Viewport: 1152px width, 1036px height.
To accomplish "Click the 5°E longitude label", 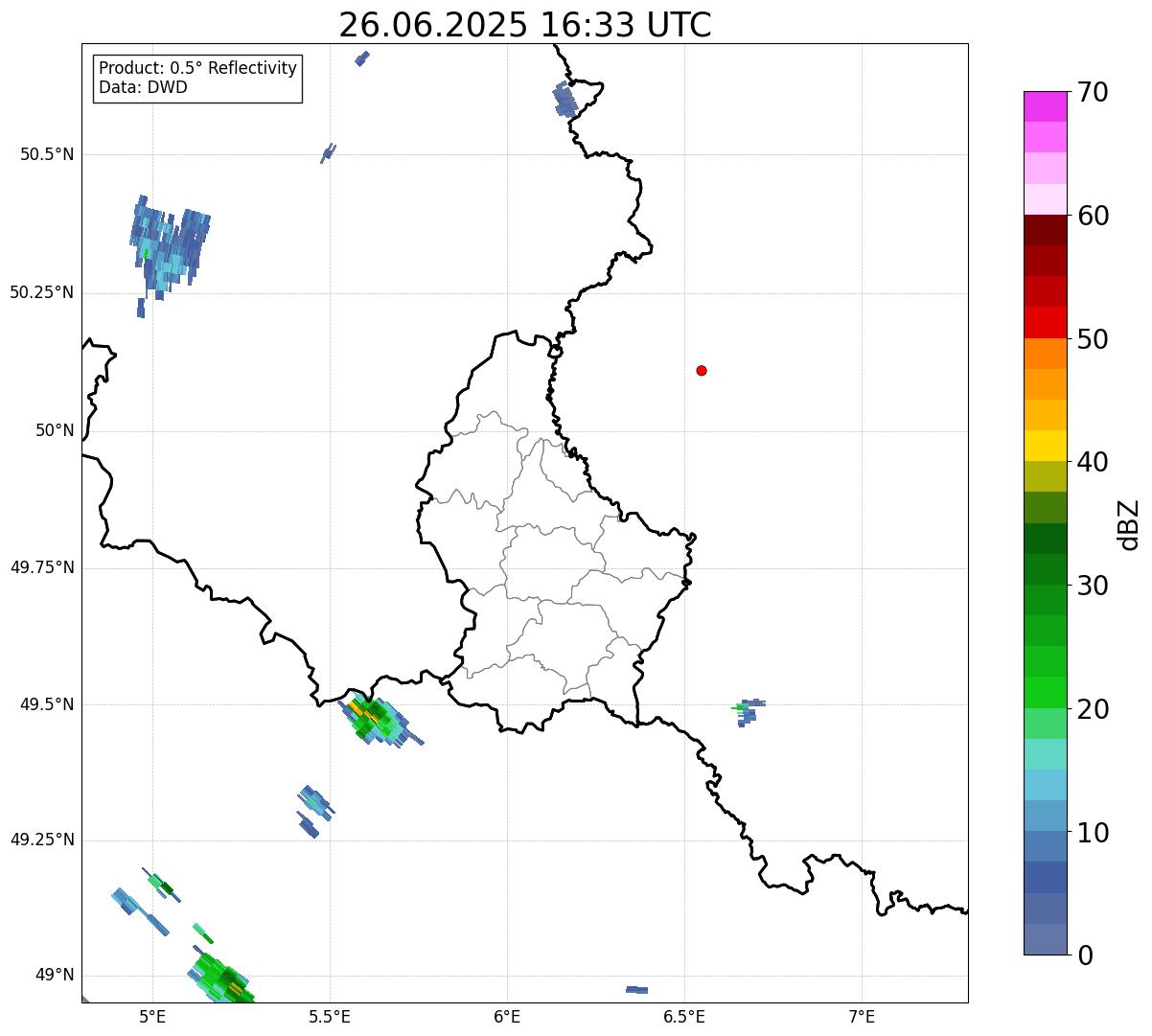I will (152, 1016).
